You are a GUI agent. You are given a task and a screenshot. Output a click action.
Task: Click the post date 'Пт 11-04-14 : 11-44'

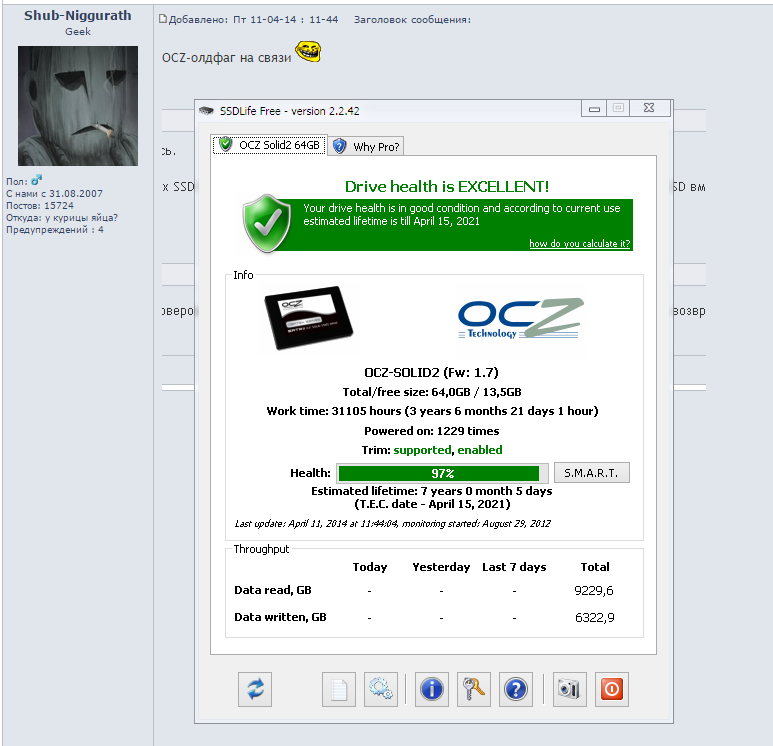pos(285,20)
